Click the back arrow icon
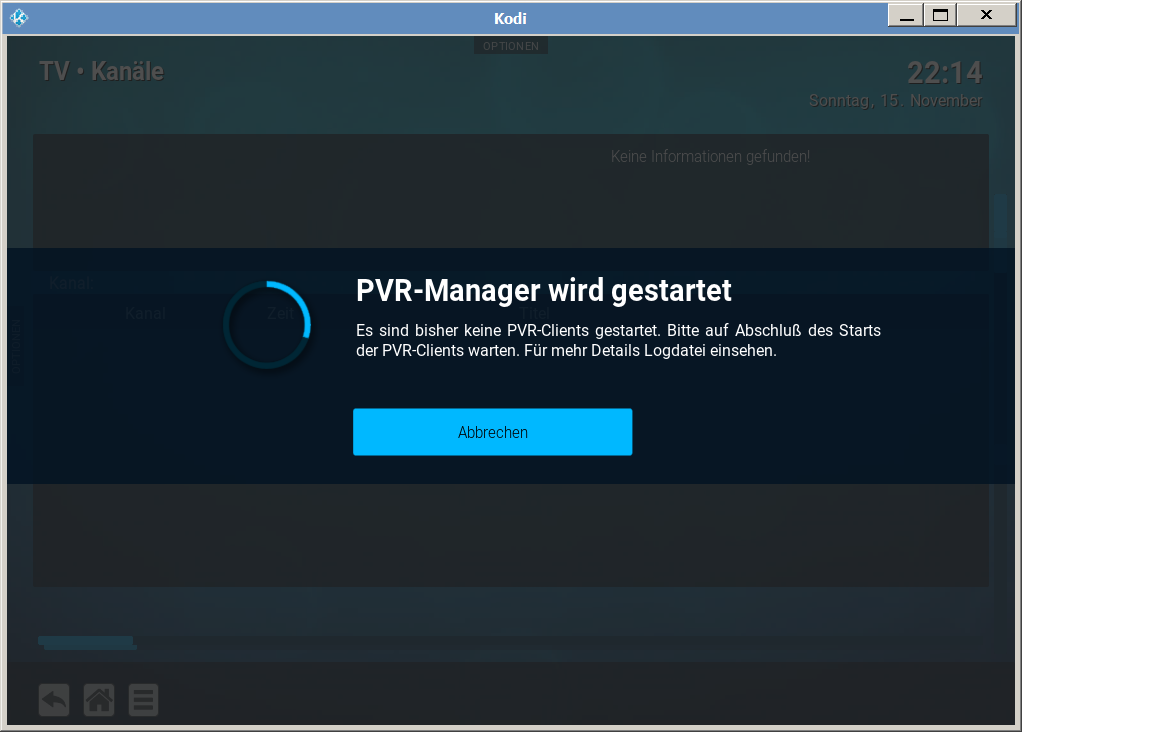Screen dimensions: 1152x732 [x=54, y=700]
